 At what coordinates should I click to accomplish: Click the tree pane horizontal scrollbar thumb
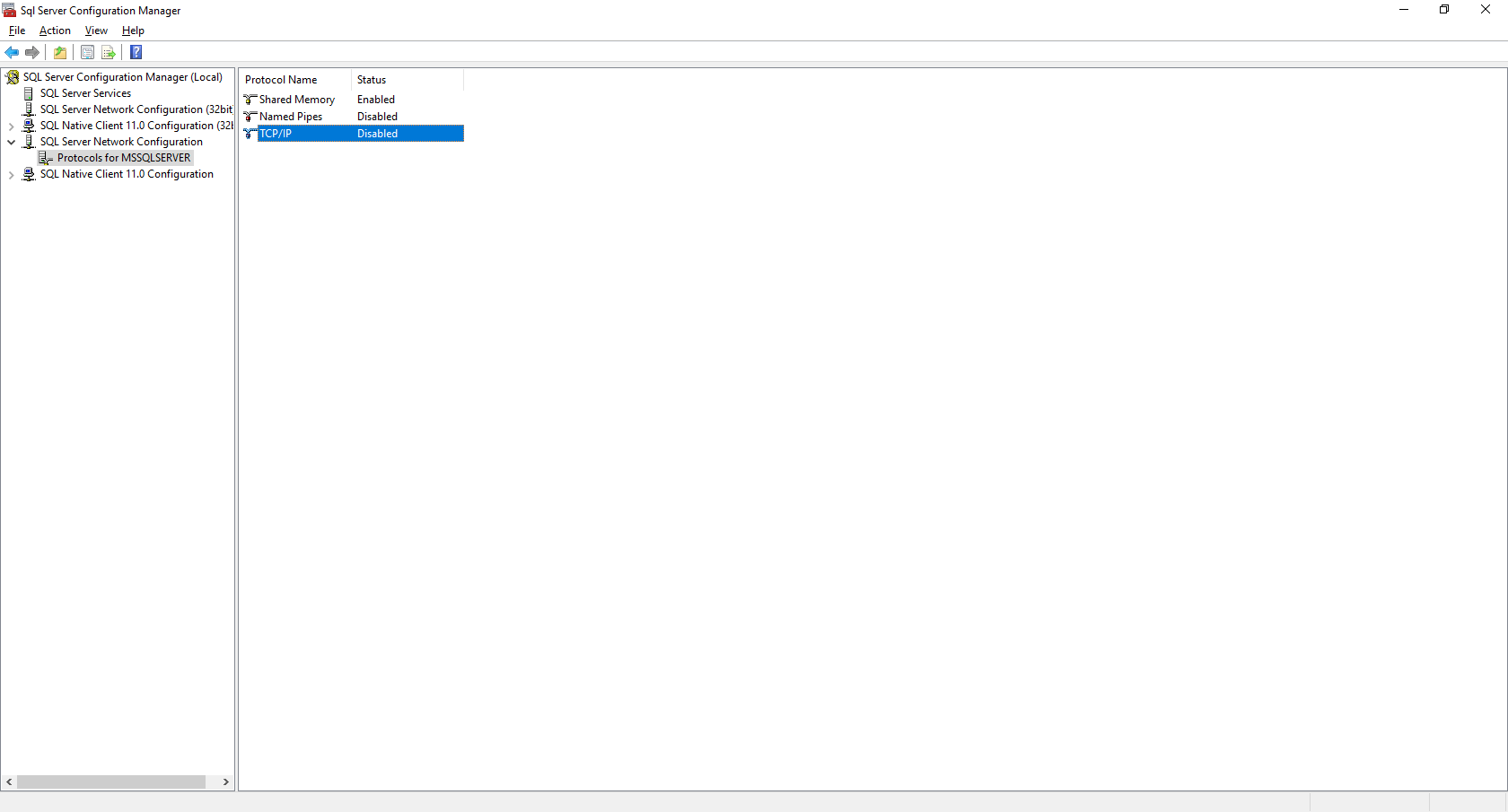[111, 782]
